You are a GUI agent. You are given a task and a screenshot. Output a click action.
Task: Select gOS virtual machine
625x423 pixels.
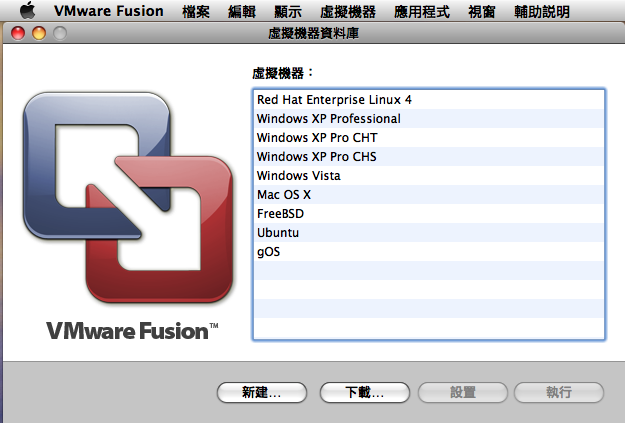(x=429, y=252)
